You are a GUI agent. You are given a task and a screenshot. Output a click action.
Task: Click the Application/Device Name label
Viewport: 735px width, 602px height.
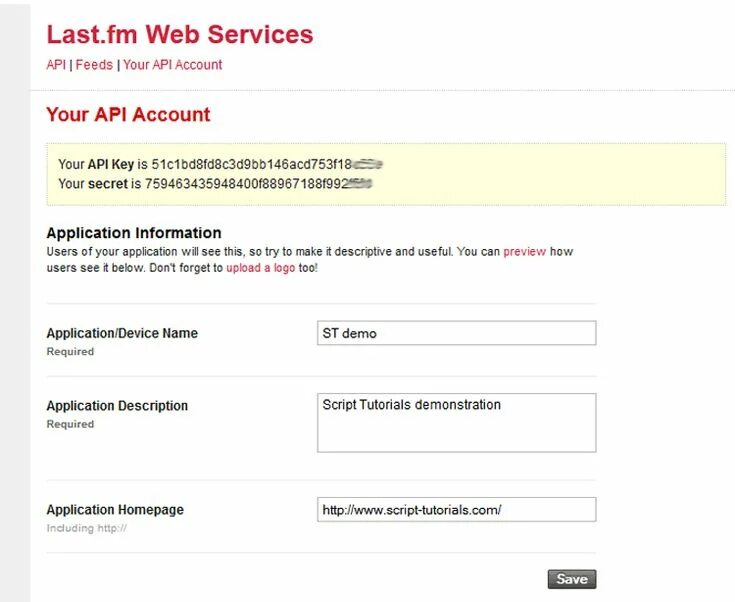pos(122,333)
